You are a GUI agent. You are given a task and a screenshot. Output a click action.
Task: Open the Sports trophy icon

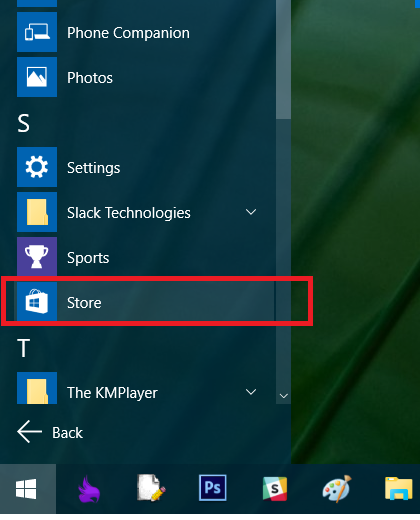(37, 257)
